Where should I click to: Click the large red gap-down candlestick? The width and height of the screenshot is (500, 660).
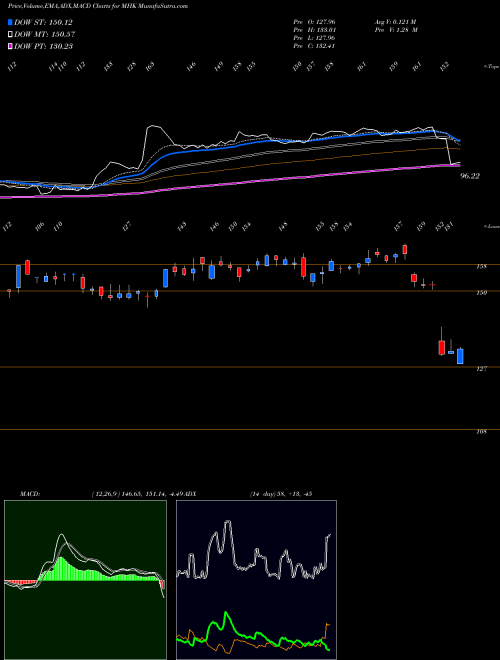point(441,348)
